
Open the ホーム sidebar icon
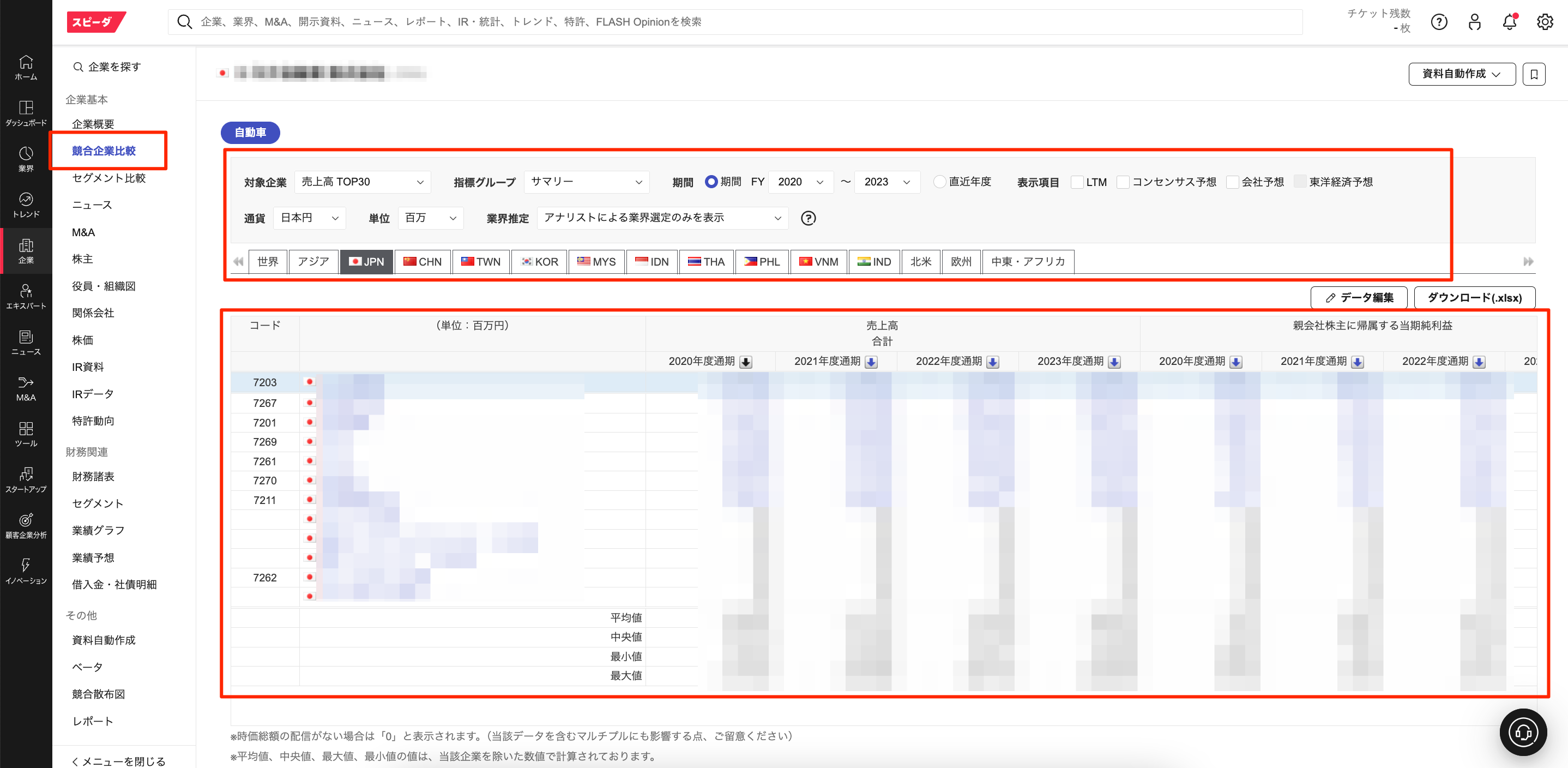pos(26,67)
